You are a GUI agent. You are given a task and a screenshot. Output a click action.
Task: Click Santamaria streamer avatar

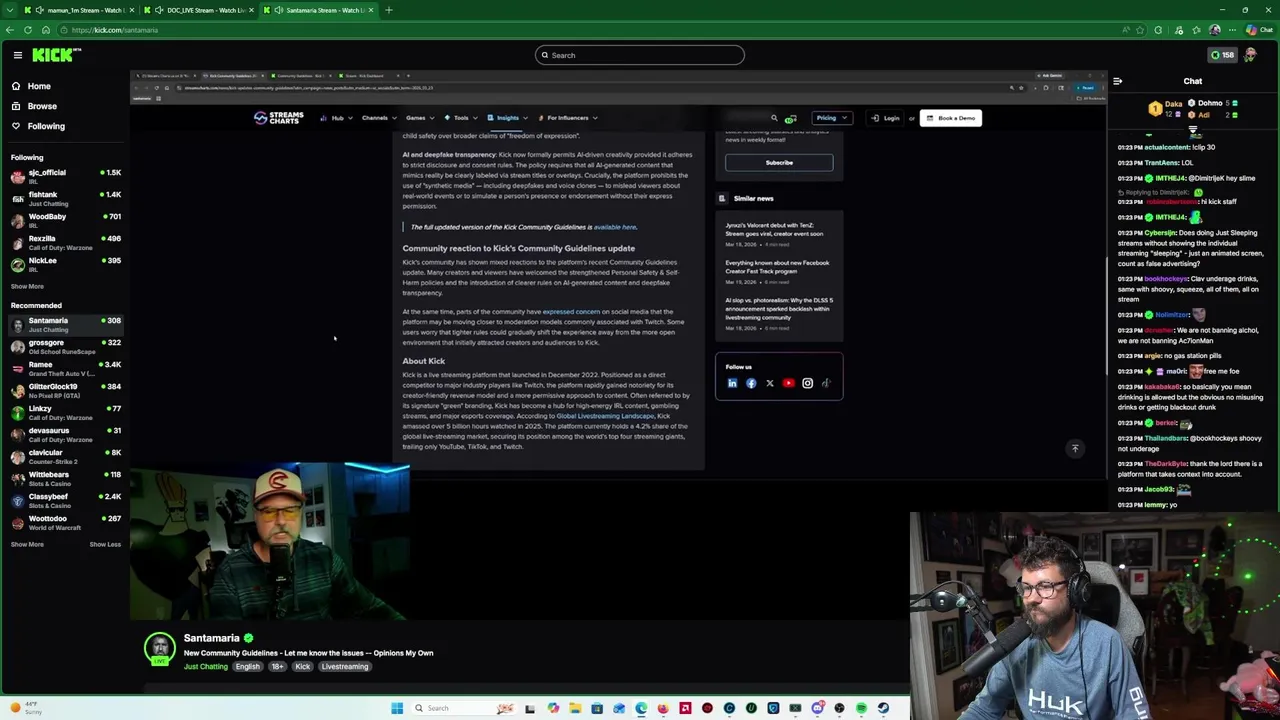(160, 650)
